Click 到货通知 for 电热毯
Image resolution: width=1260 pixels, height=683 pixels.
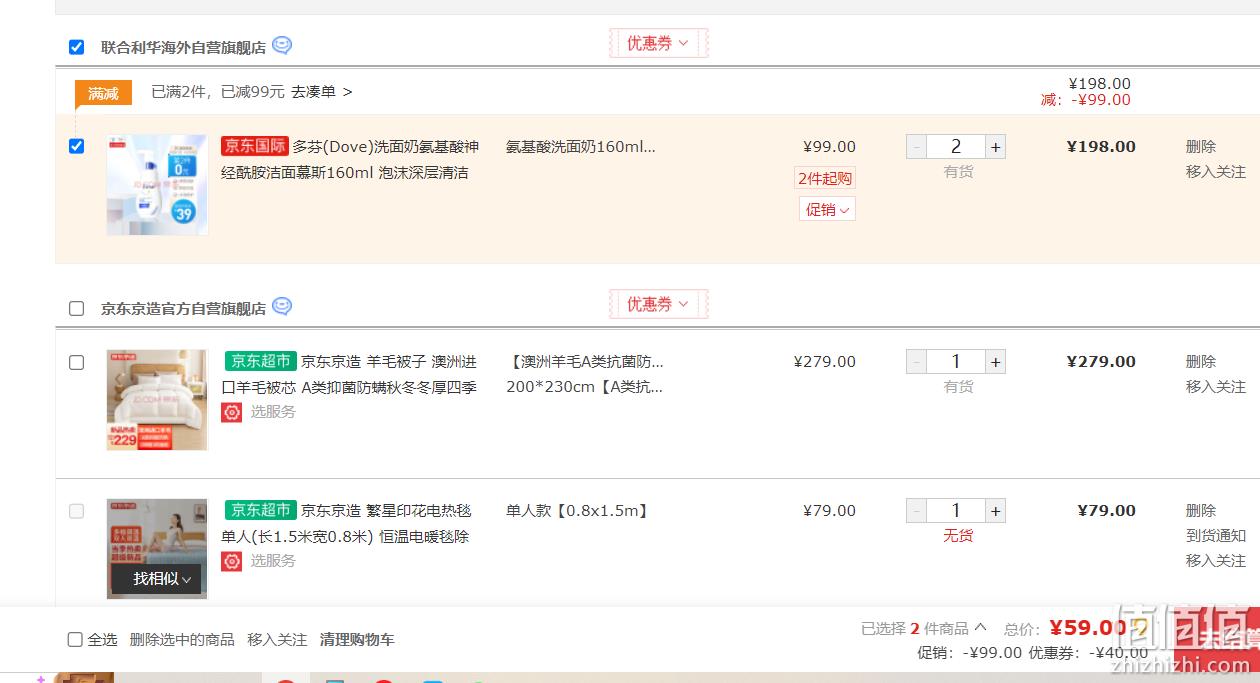point(1216,536)
